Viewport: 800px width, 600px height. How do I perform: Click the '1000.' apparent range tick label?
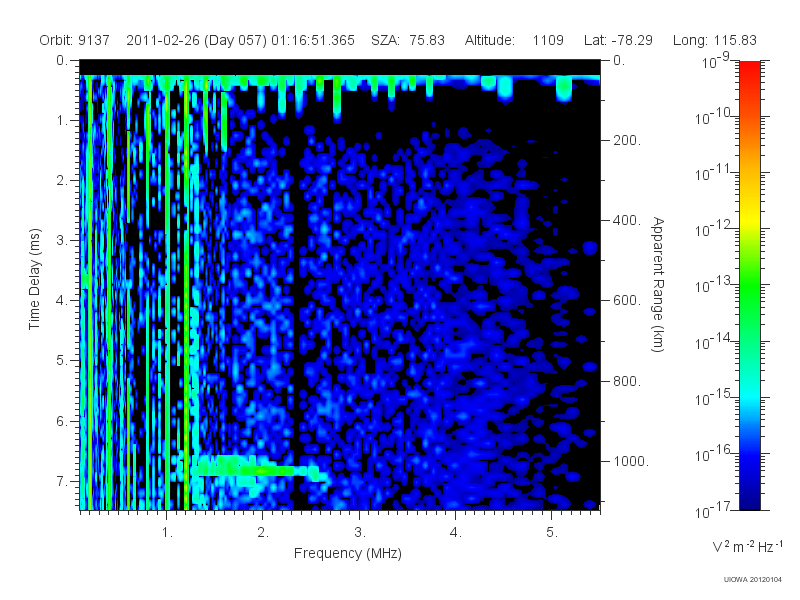[x=631, y=461]
